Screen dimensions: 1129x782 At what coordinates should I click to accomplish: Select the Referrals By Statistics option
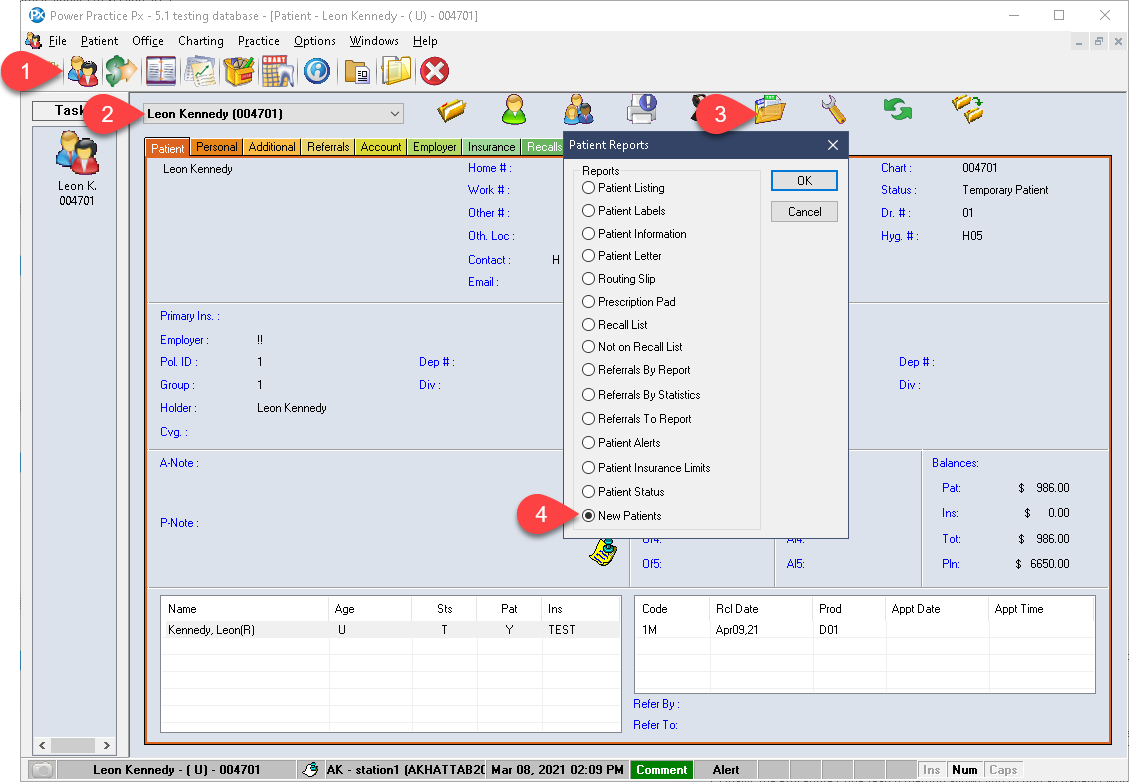click(642, 395)
